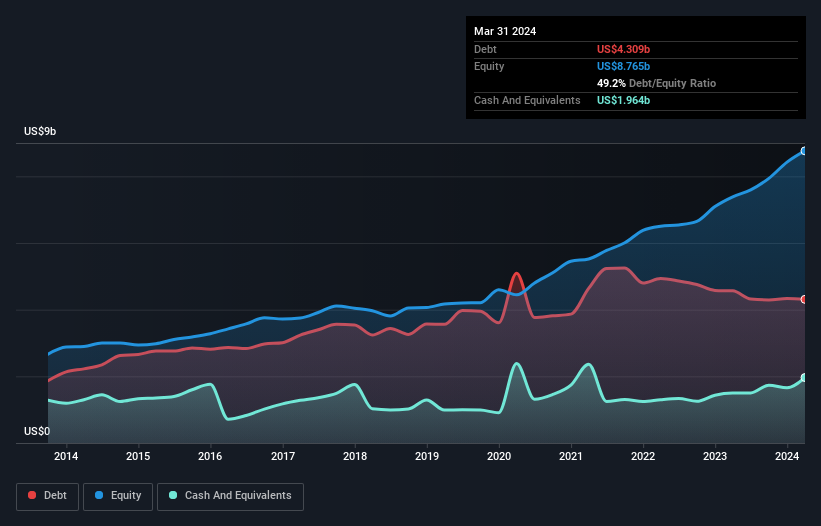Select the Debt endpoint marker on chart
Image resolution: width=821 pixels, height=526 pixels.
[x=804, y=299]
